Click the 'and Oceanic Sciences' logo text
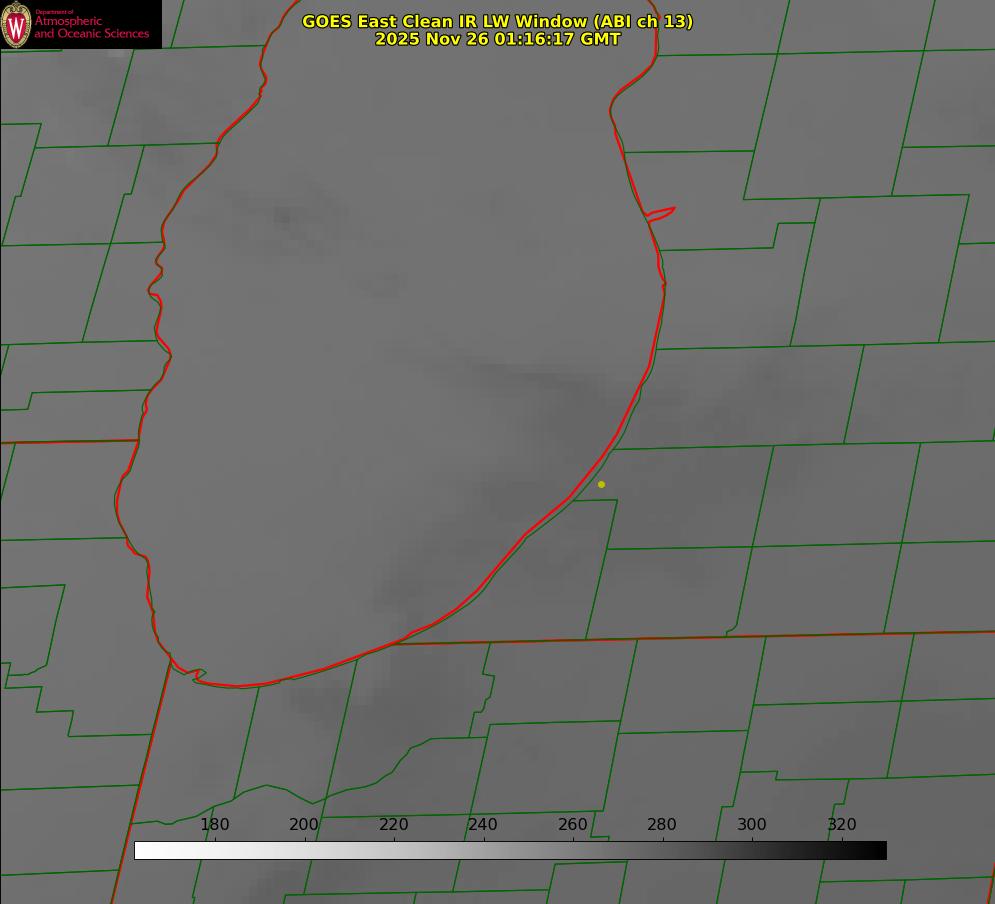 [91, 34]
